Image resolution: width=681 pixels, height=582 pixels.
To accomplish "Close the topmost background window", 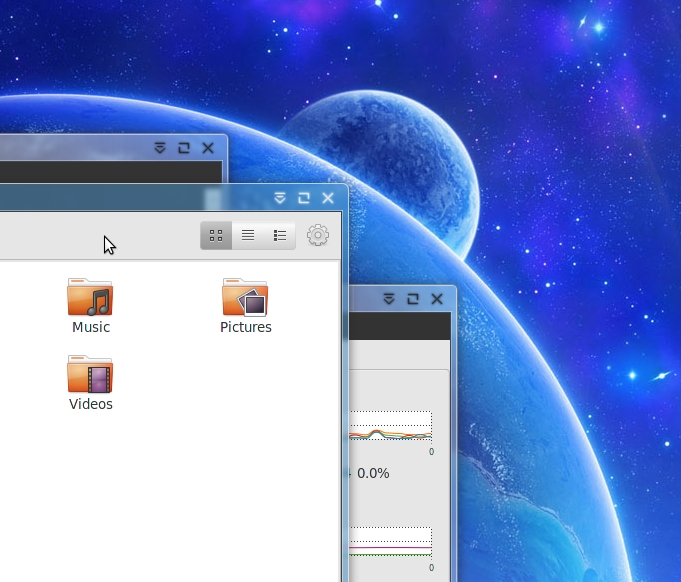I will (208, 148).
